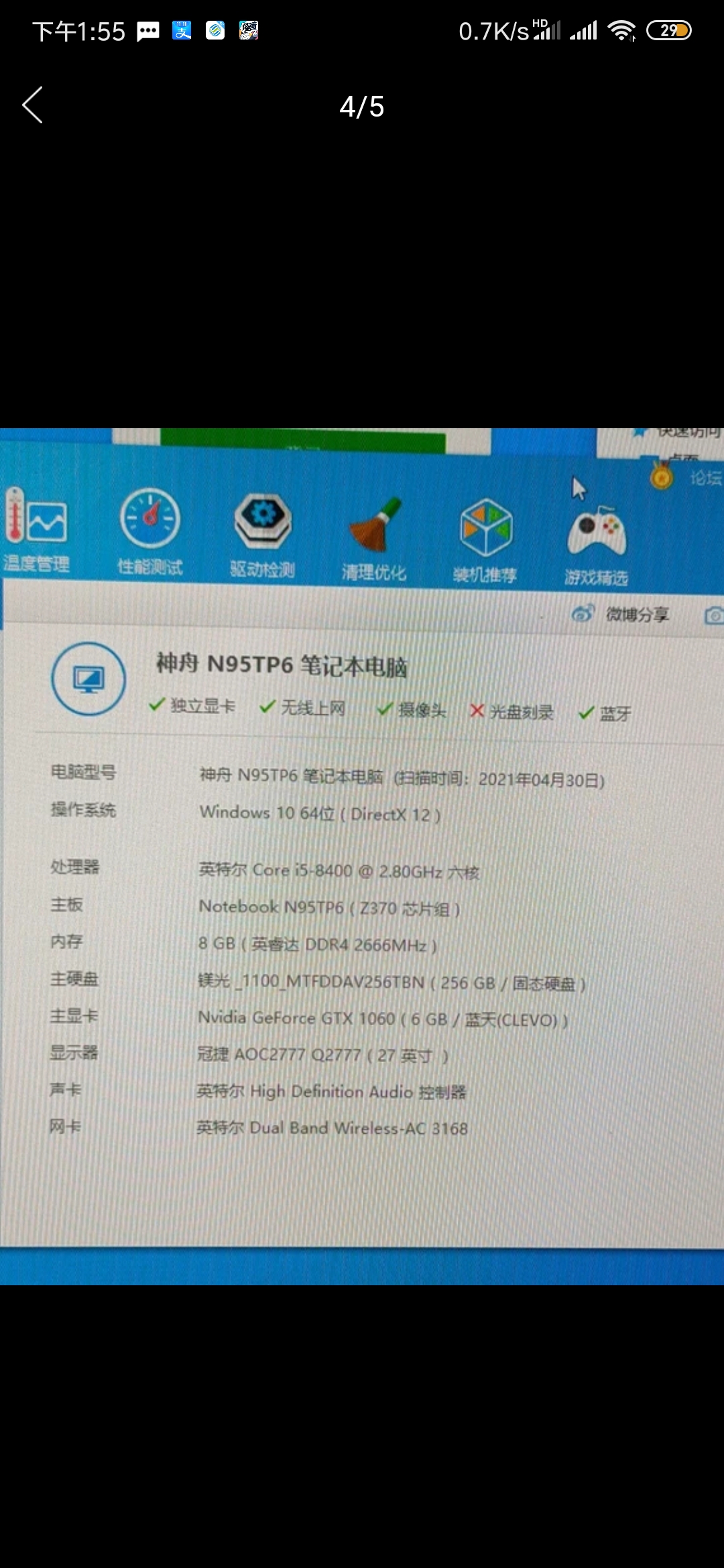This screenshot has width=724, height=1568.
Task: Click the 网卡 row label
Action: click(x=65, y=1126)
